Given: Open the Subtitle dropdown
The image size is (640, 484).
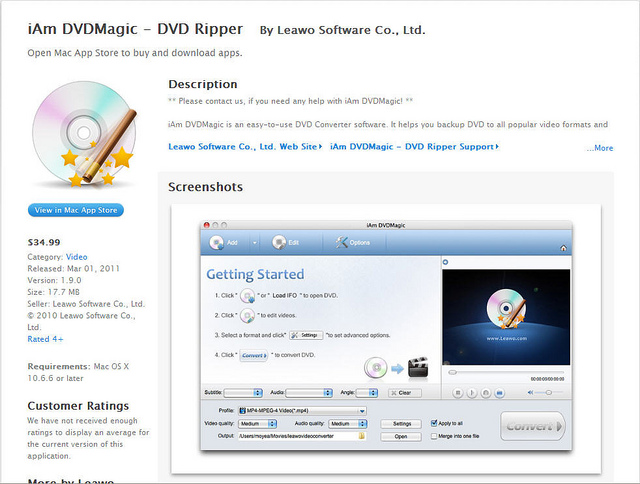Looking at the screenshot, I should 243,393.
